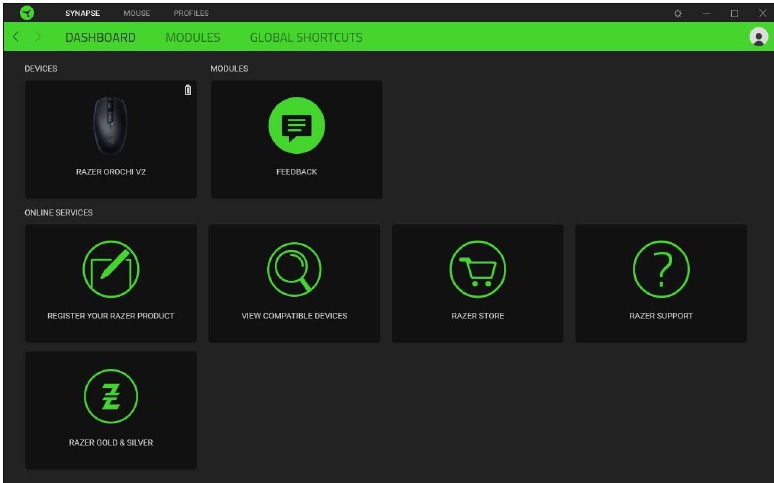Open the Mouse menu in top bar
The height and width of the screenshot is (483, 774).
pyautogui.click(x=136, y=13)
